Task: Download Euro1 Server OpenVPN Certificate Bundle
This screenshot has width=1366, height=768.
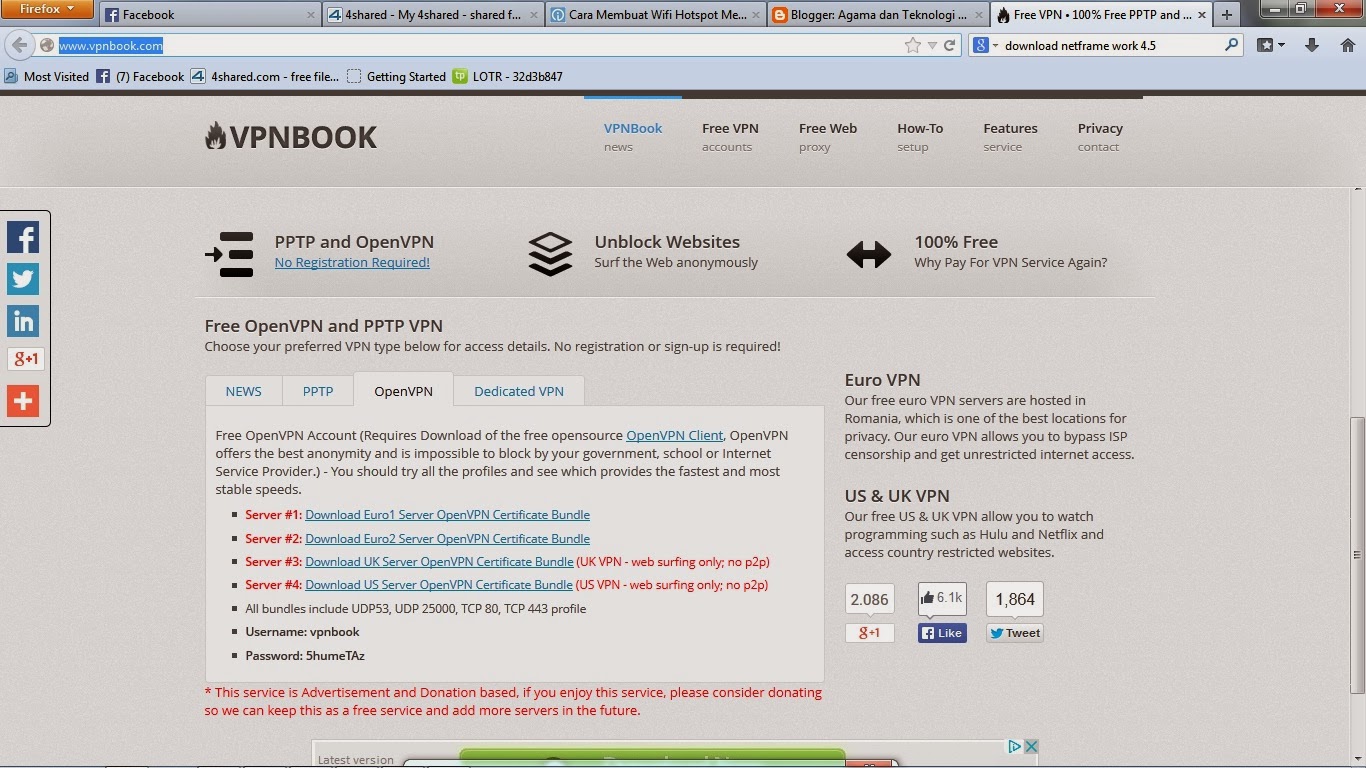Action: point(447,515)
